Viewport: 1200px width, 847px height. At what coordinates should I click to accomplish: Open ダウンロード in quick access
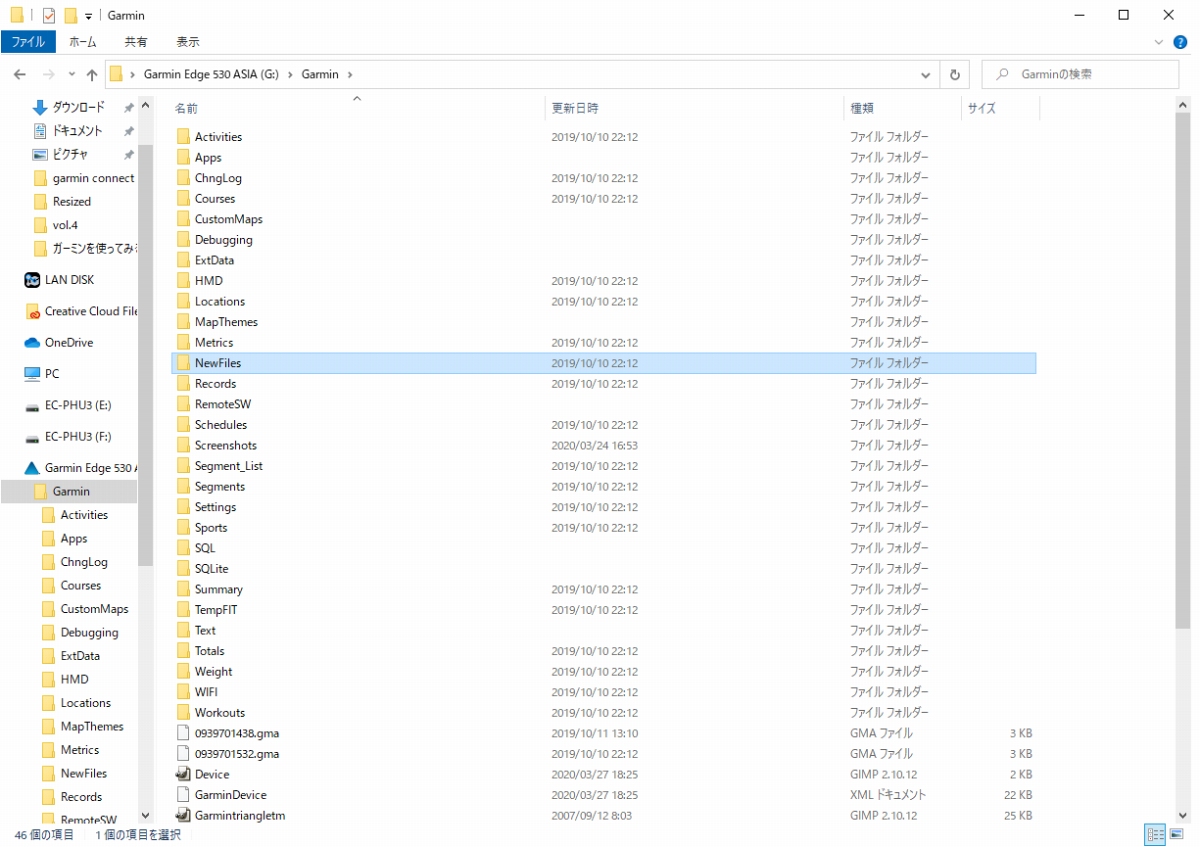coord(78,107)
